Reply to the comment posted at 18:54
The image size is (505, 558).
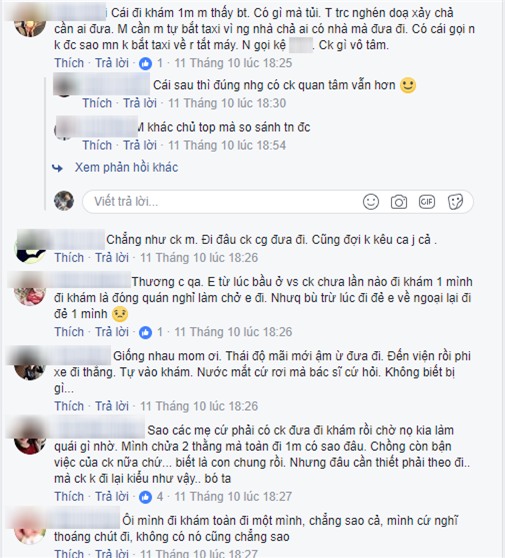140,145
